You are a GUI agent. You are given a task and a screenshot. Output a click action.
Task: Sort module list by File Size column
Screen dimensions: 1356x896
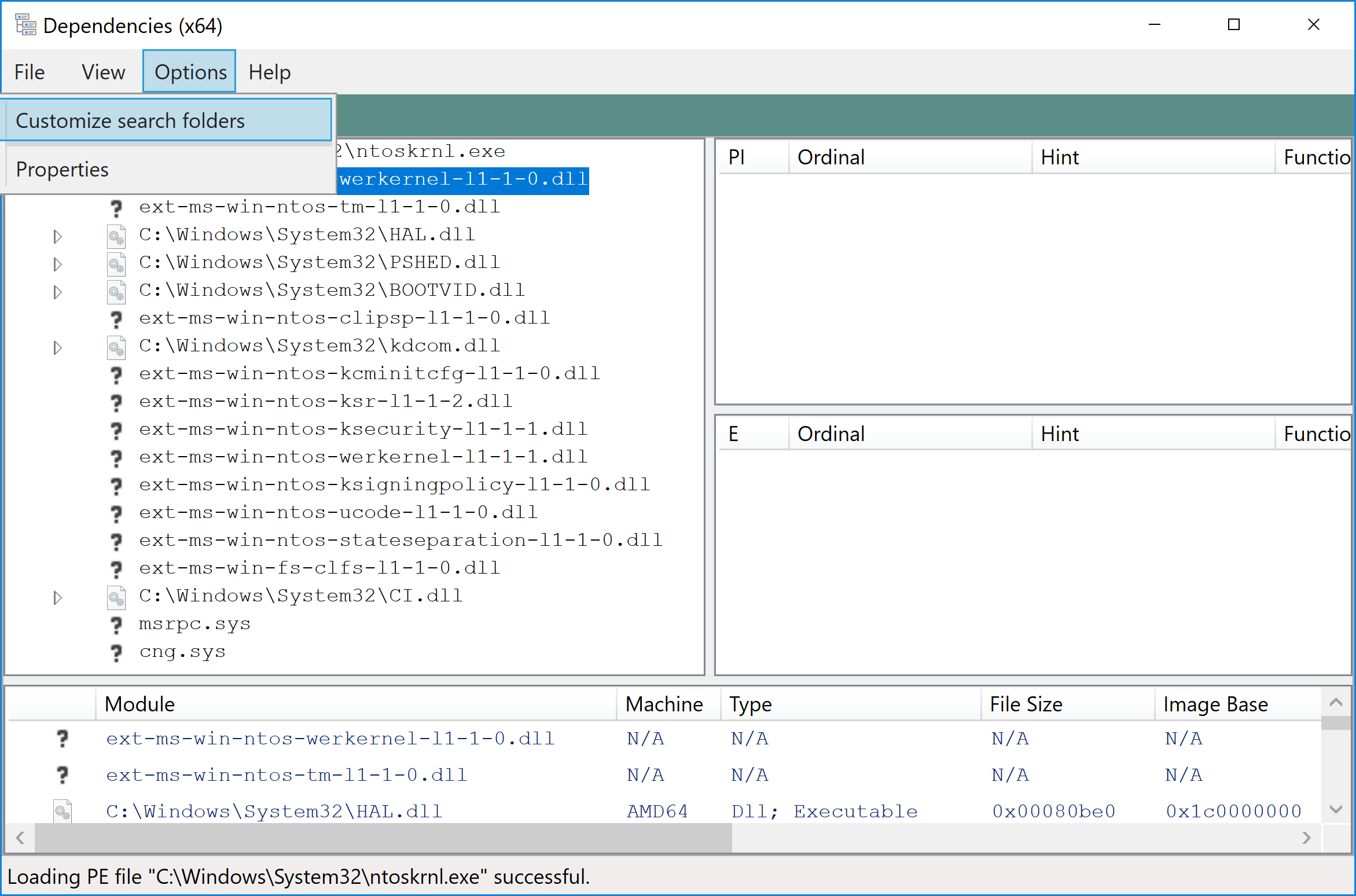(1068, 704)
